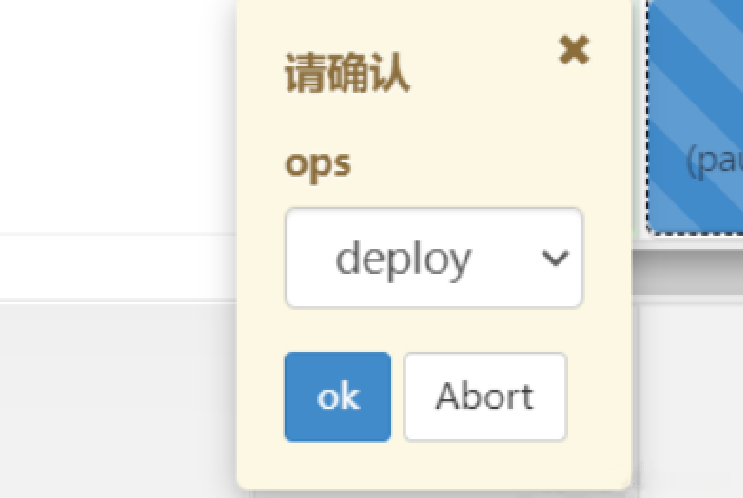Click the blank white area left of the popup
This screenshot has height=498, width=743.
[x=110, y=110]
